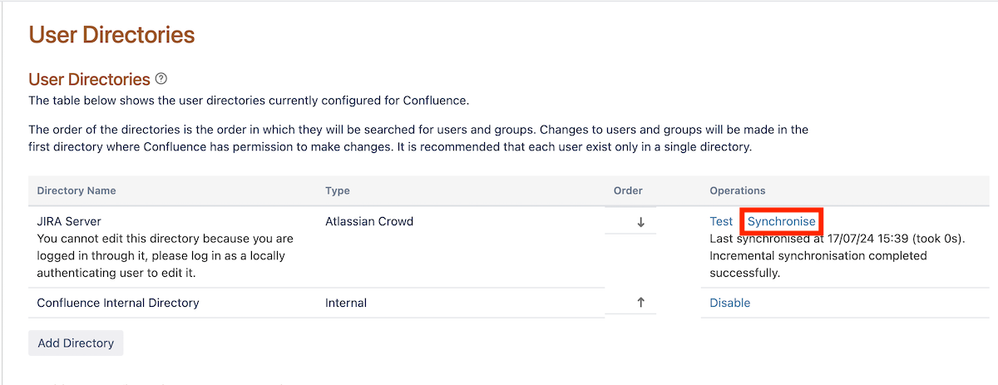Click the 'You cannot edit this directory' notice

coord(165,256)
